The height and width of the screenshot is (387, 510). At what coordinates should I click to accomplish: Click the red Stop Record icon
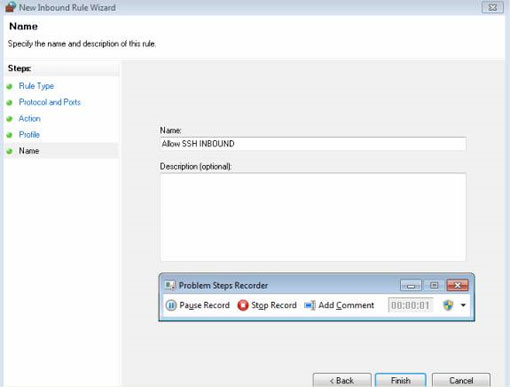(x=243, y=305)
